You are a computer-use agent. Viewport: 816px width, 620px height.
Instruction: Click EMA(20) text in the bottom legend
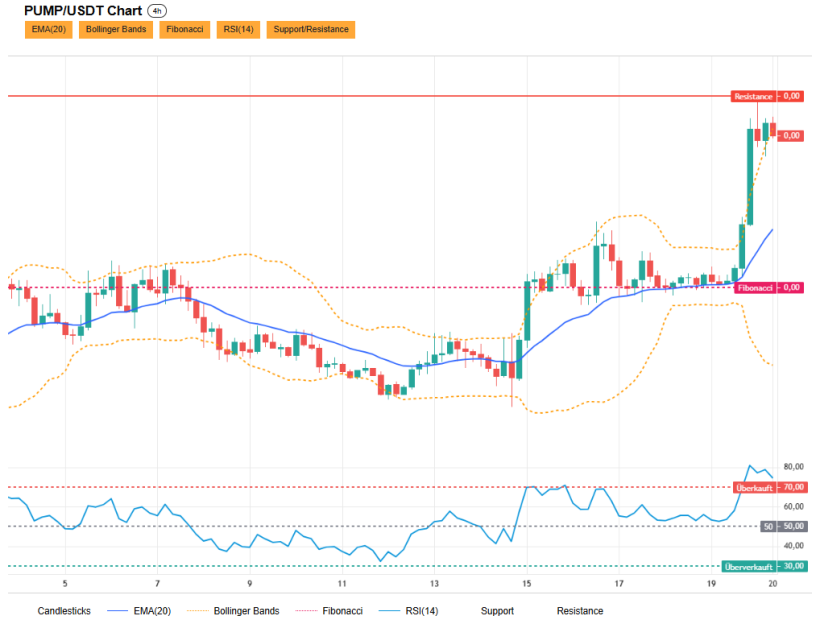pos(152,611)
